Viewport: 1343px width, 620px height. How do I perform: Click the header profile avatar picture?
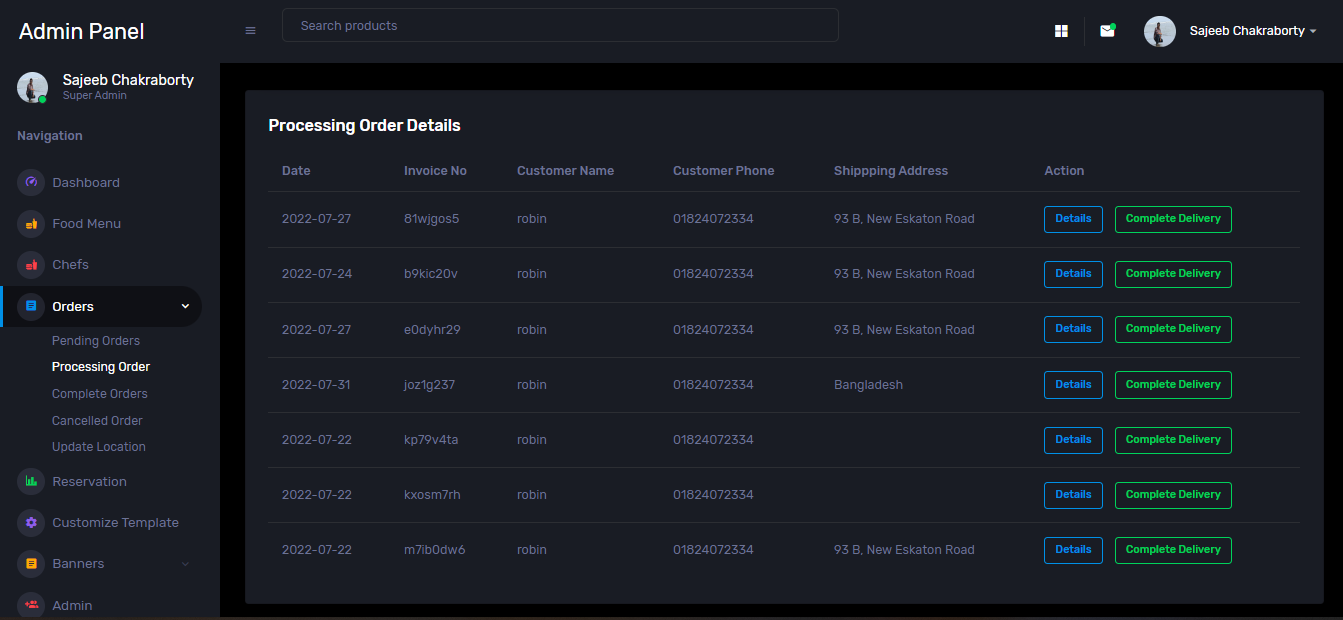[x=1160, y=31]
